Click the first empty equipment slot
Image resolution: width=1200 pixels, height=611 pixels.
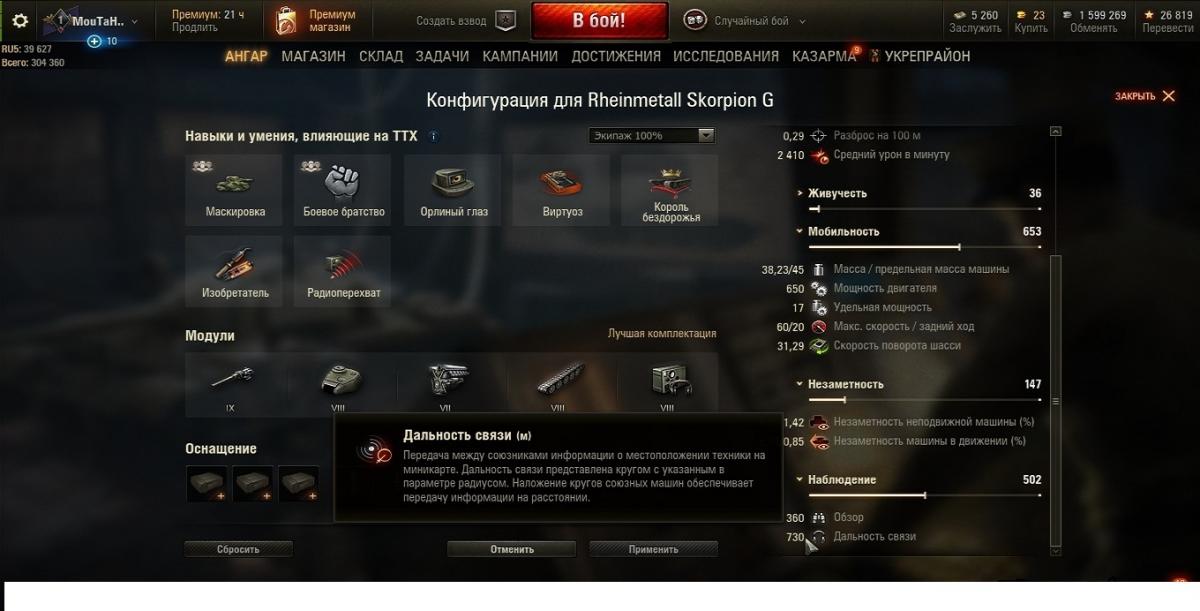(x=207, y=484)
